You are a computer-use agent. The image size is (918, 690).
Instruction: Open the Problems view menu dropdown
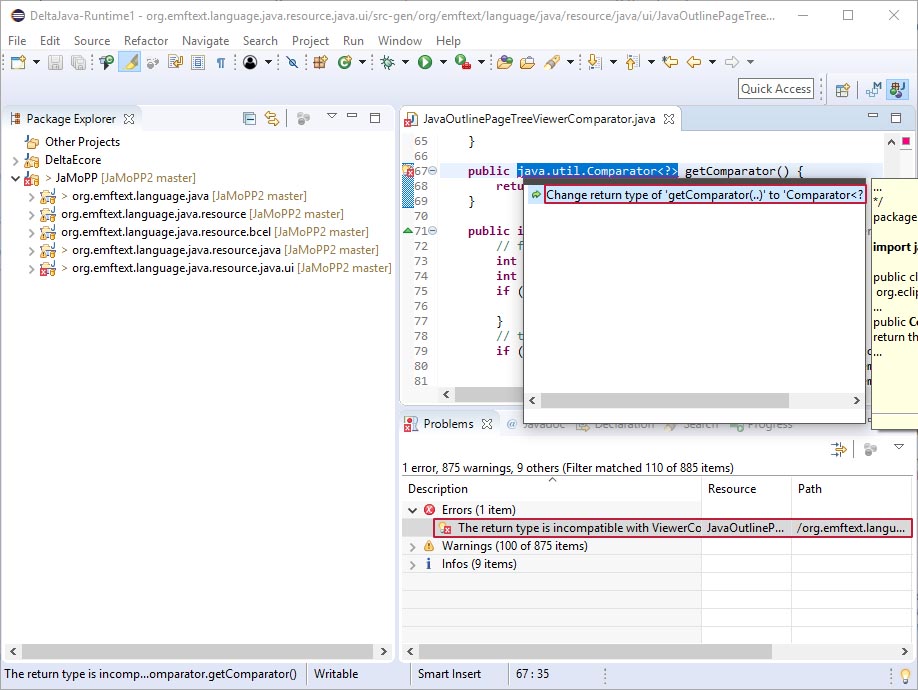tap(898, 449)
